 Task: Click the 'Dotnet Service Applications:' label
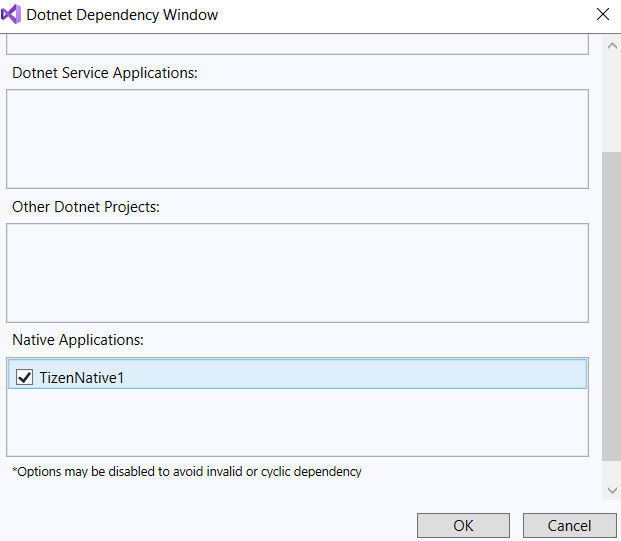click(x=104, y=73)
